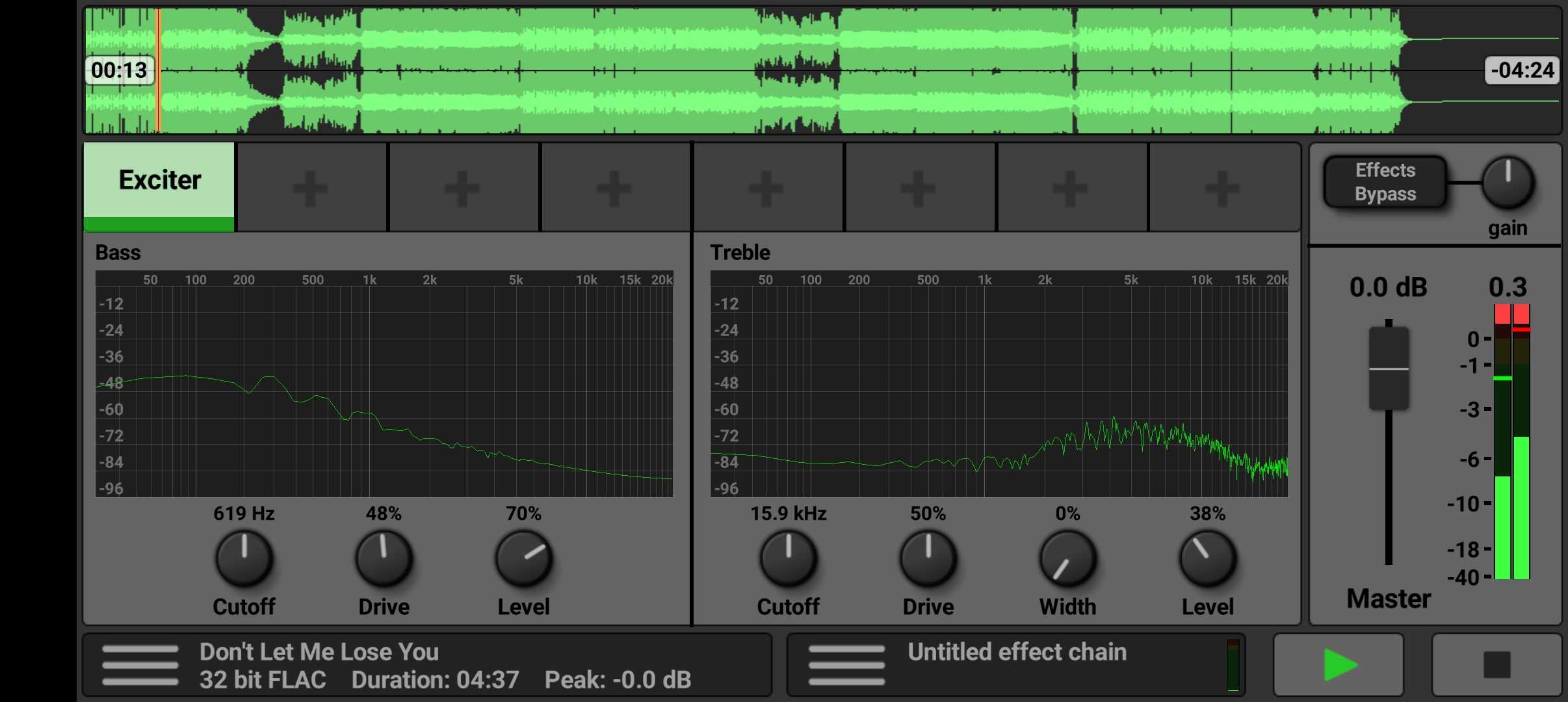This screenshot has width=1568, height=702.
Task: Toggle the -04:24 remaining time display
Action: pyautogui.click(x=1522, y=70)
